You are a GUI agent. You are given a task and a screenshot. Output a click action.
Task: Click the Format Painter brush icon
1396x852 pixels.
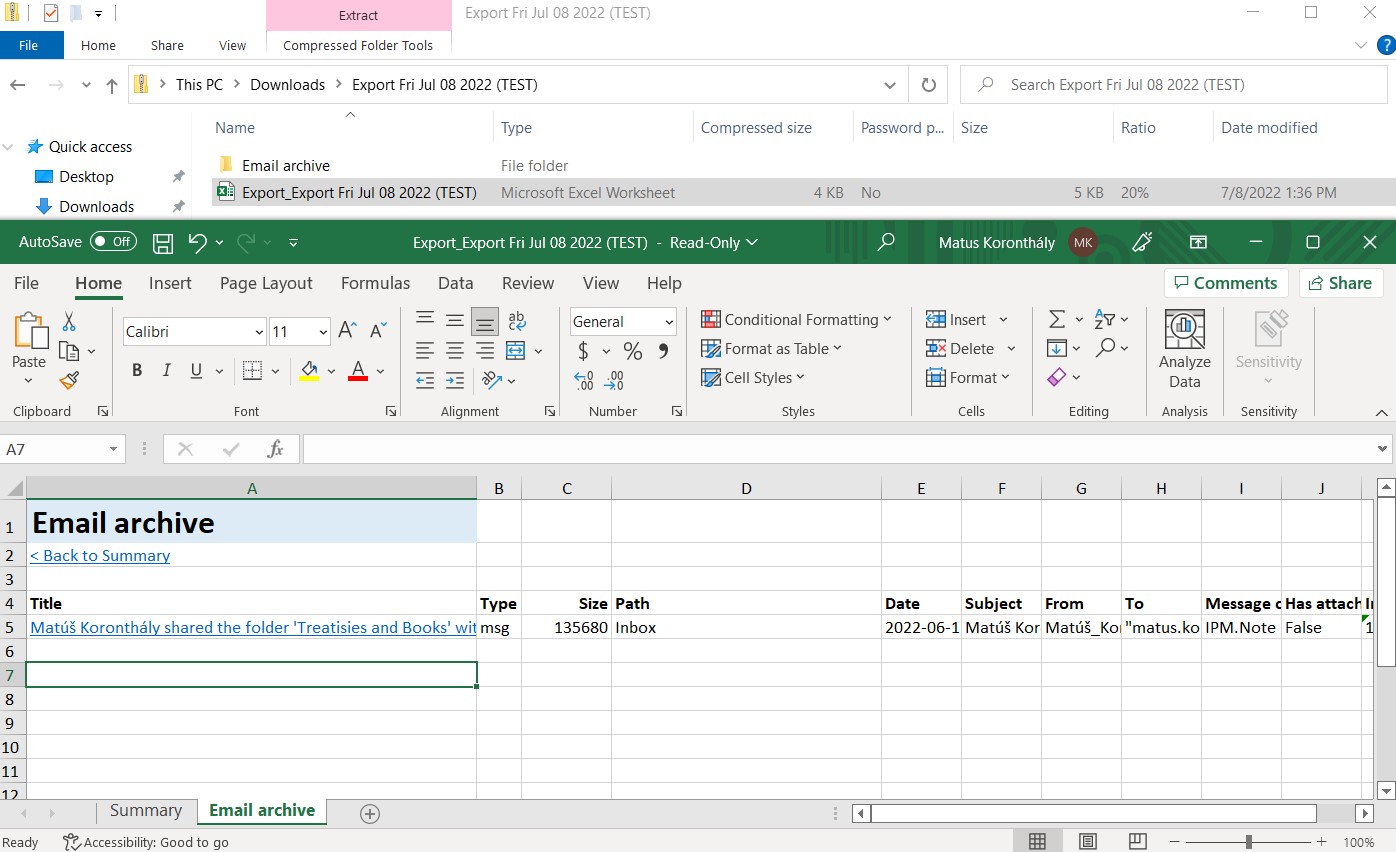[69, 381]
